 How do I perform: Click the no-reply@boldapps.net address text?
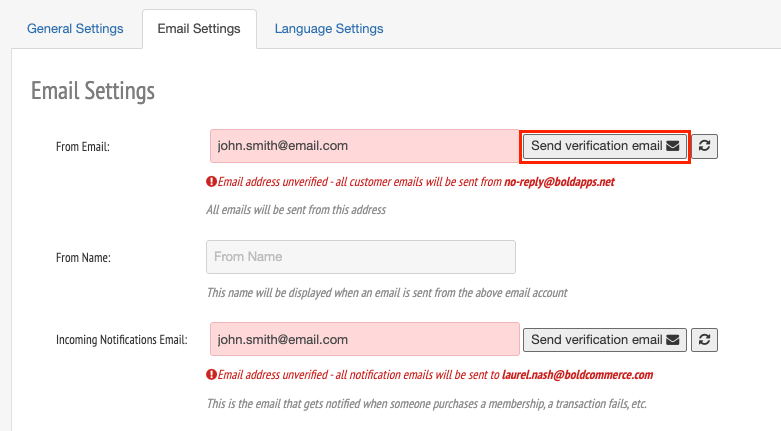[x=559, y=182]
